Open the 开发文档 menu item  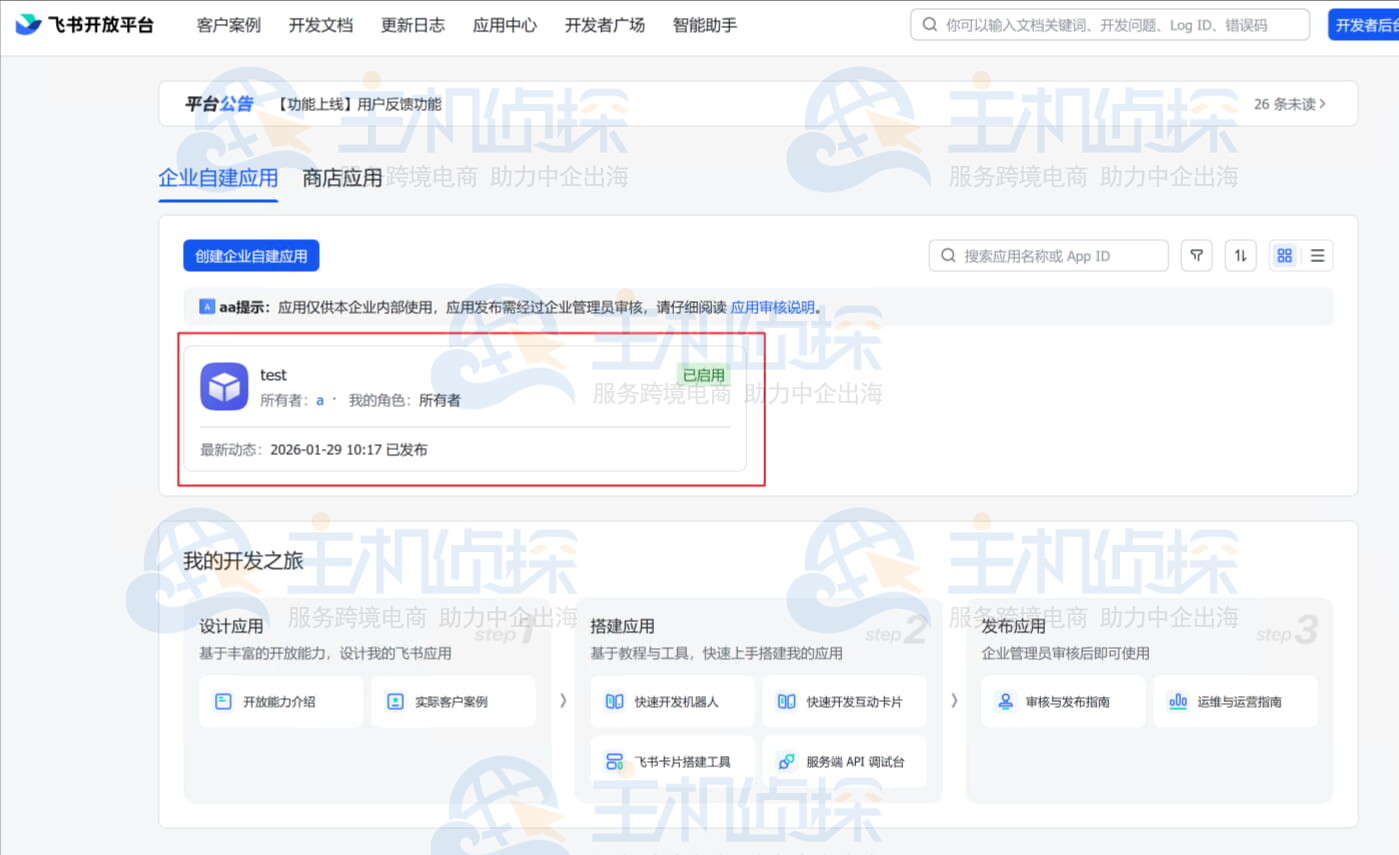tap(320, 25)
